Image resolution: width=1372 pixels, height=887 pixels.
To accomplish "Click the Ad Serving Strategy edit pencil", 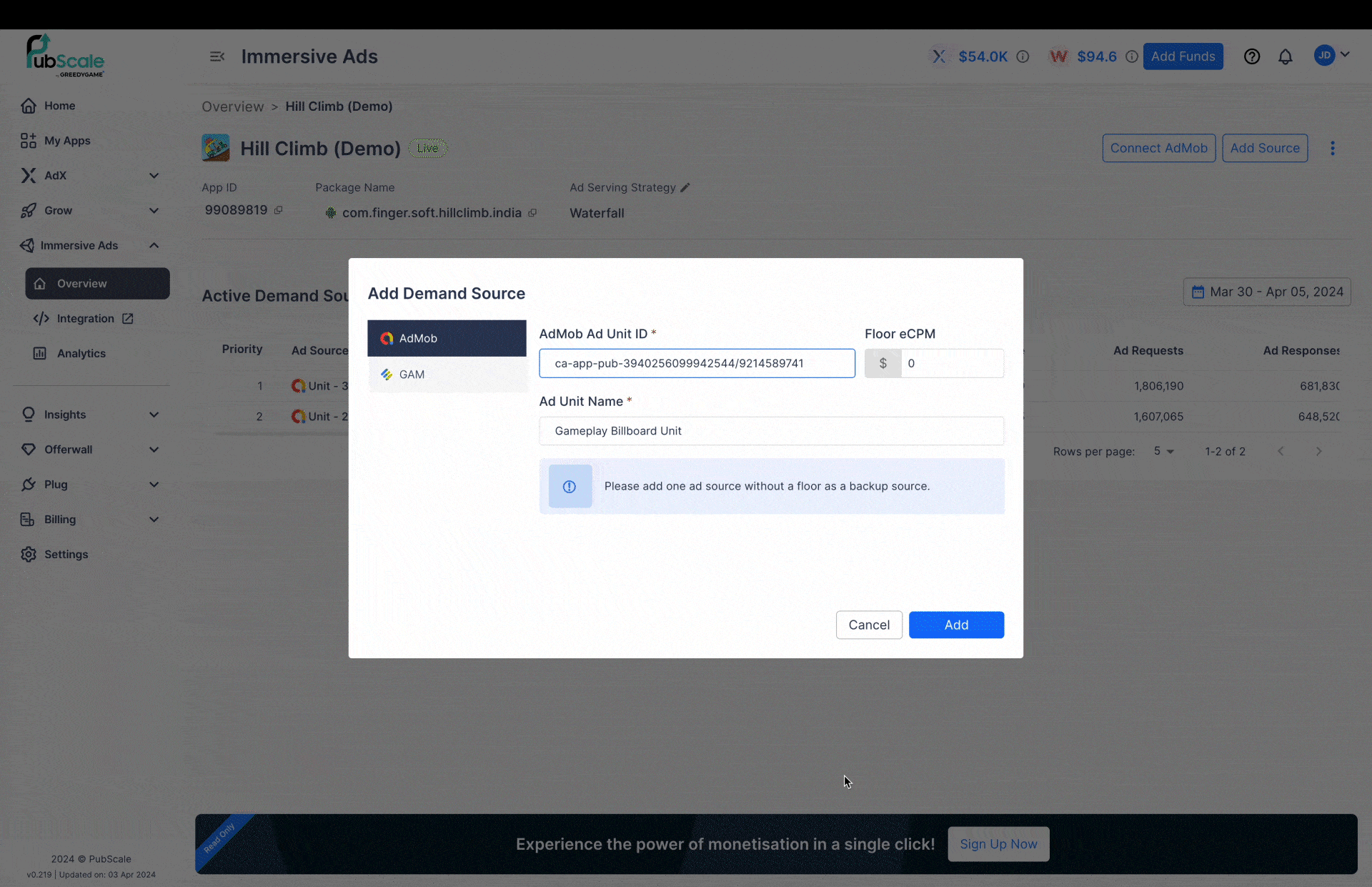I will tap(685, 187).
